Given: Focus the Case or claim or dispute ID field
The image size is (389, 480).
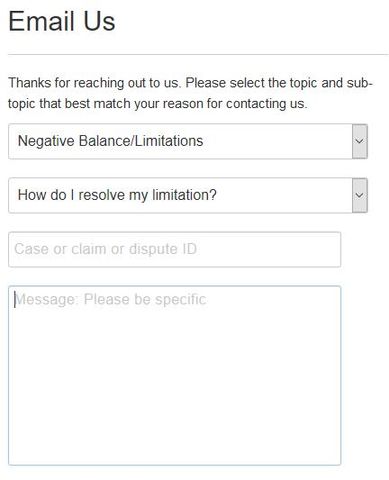Looking at the screenshot, I should tap(174, 249).
